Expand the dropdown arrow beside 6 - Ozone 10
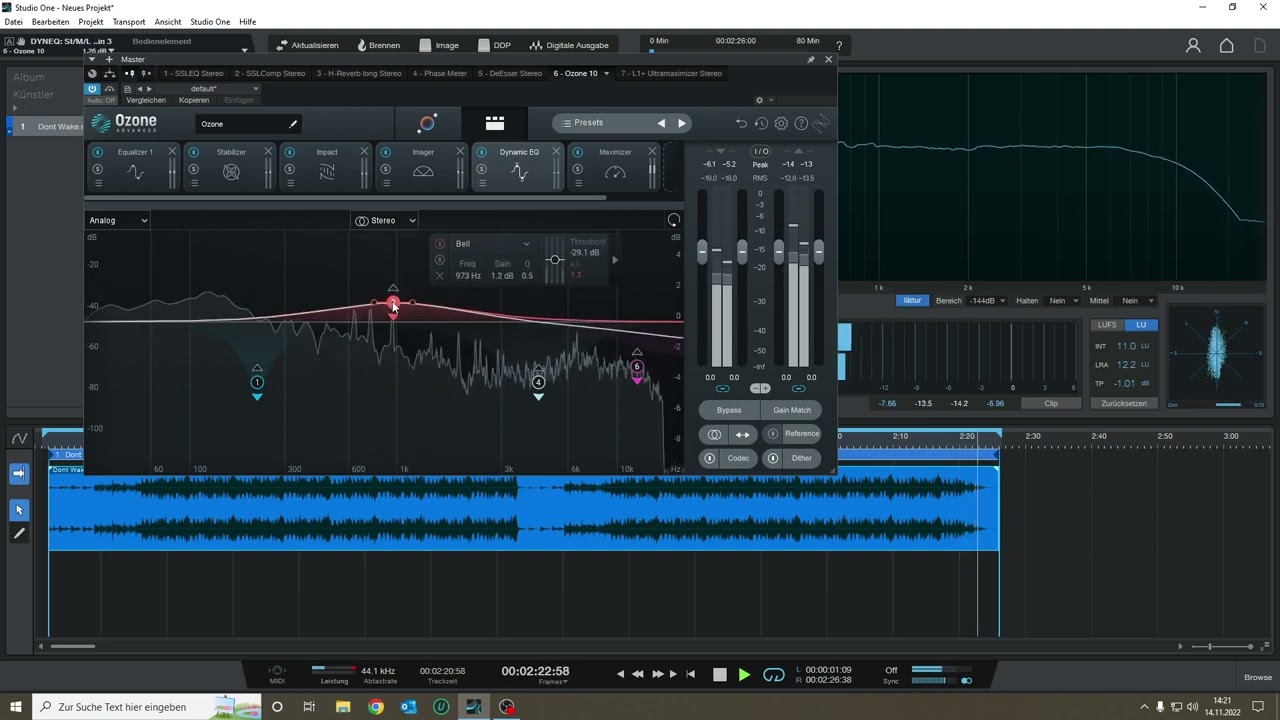 tap(605, 73)
